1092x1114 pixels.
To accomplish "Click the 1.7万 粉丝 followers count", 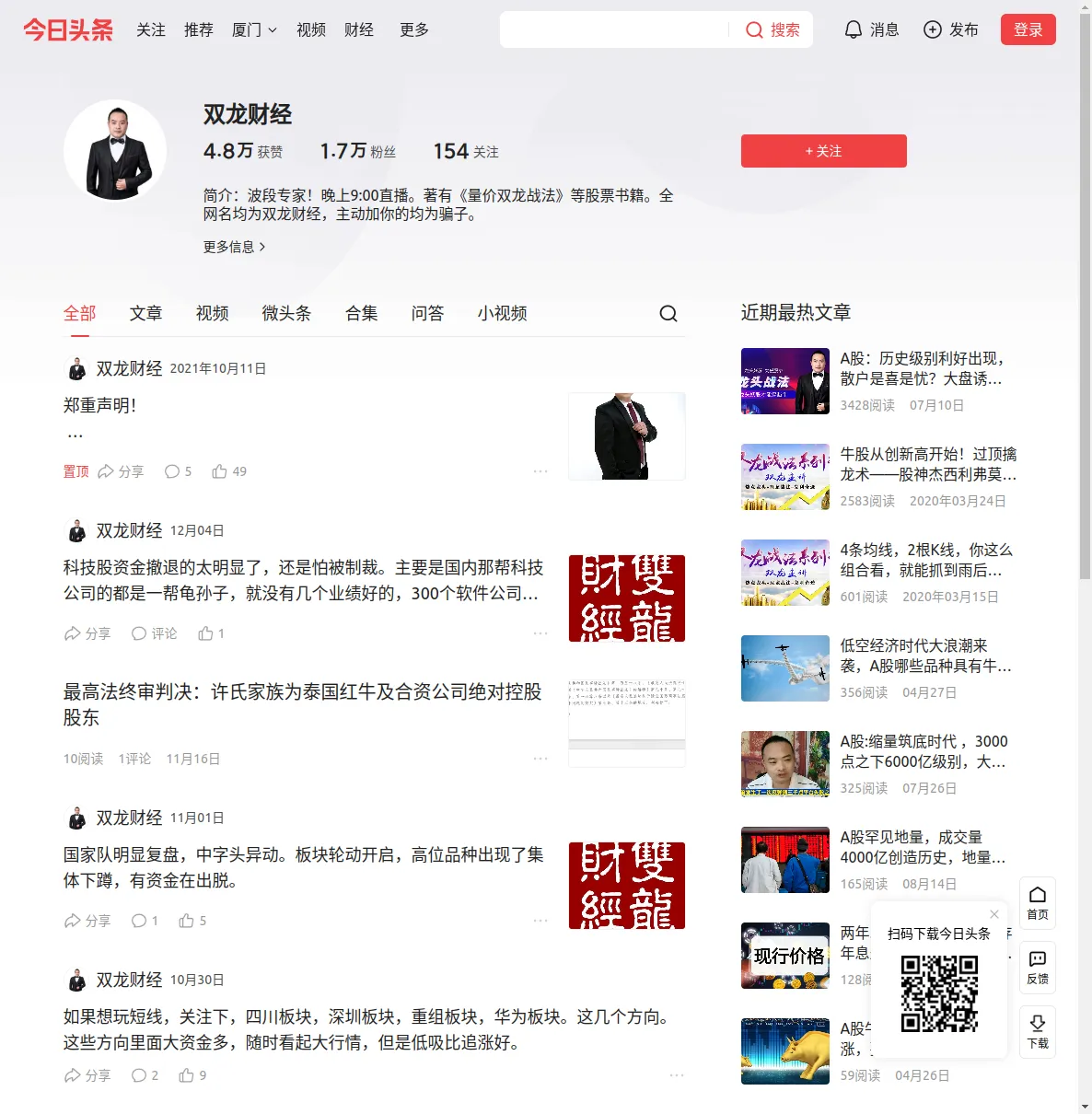I will [x=357, y=151].
